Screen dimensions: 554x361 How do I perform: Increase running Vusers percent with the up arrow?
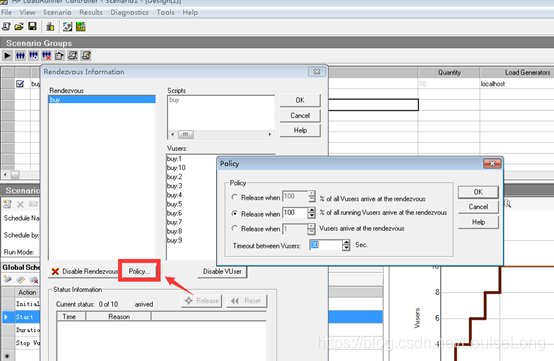311,209
